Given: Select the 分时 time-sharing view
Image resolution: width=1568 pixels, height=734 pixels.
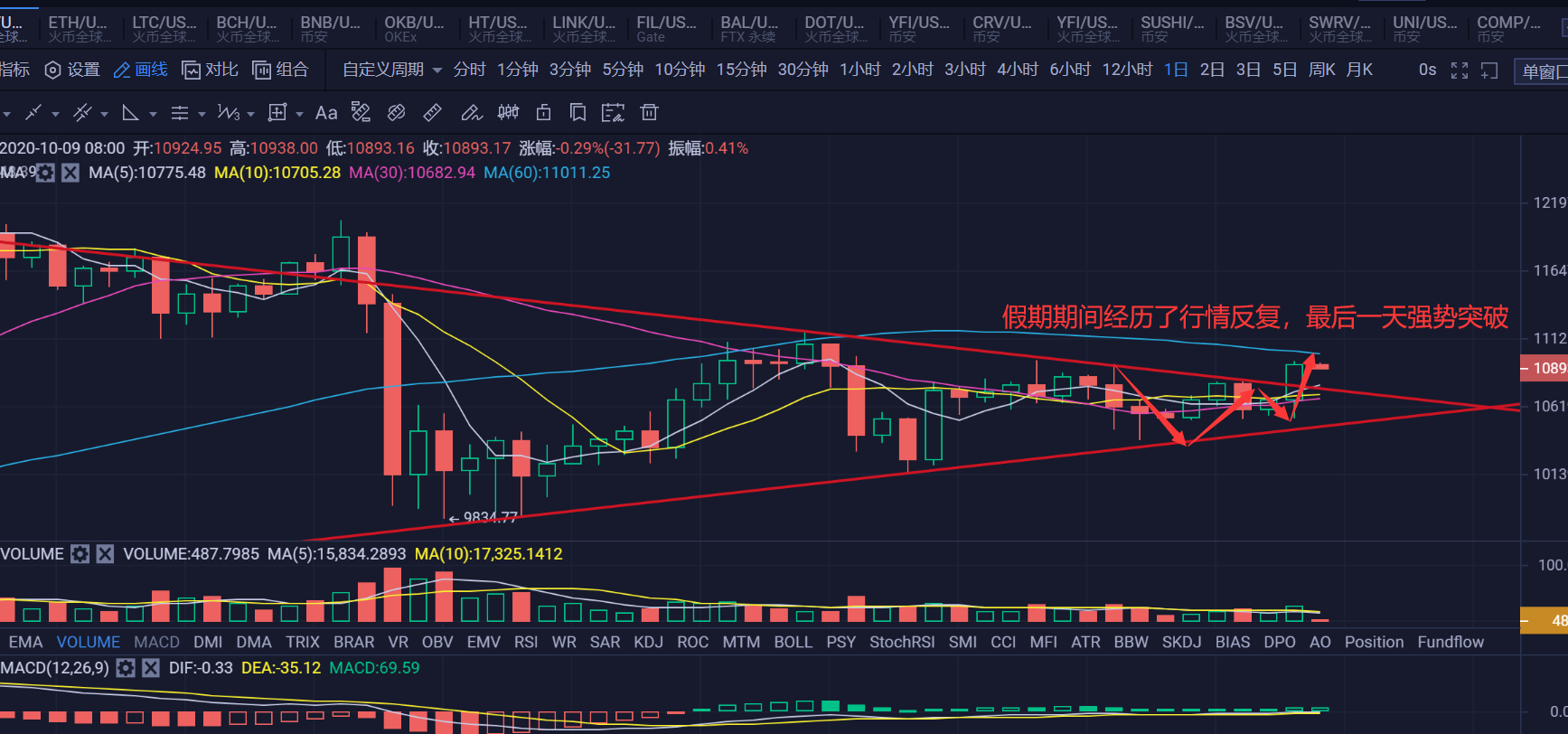Looking at the screenshot, I should [469, 70].
